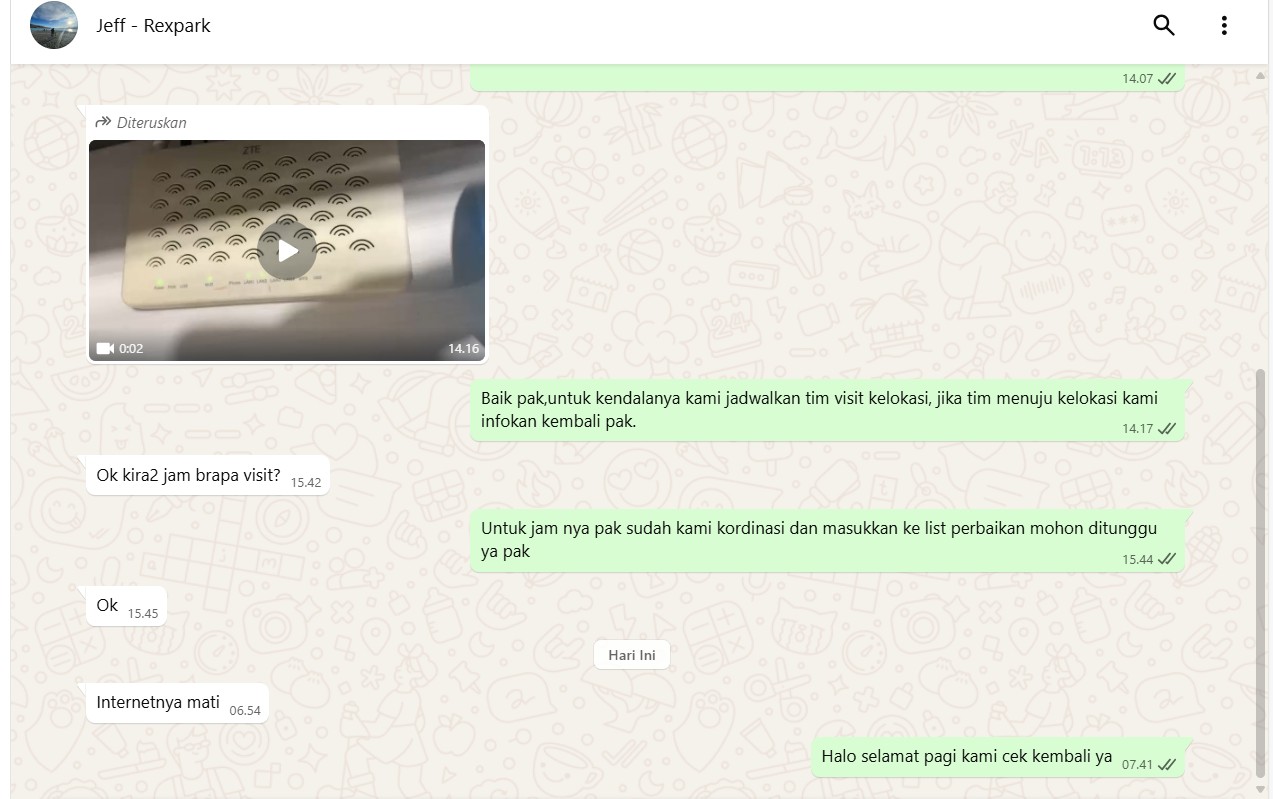This screenshot has height=799, width=1273.
Task: Open the chat search icon
Action: coord(1163,25)
